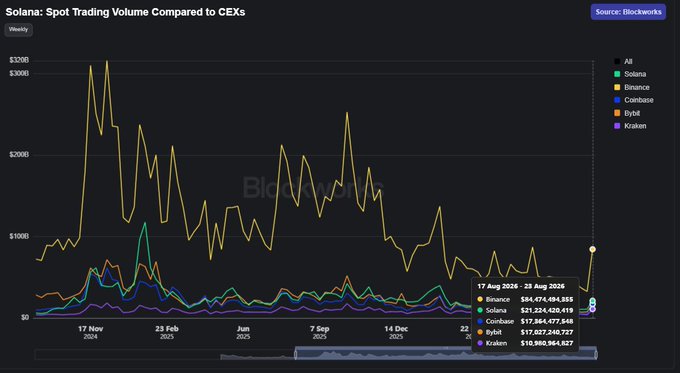The image size is (680, 373).
Task: Click Binance value $84,474,494,855 in tooltip
Action: coord(547,300)
